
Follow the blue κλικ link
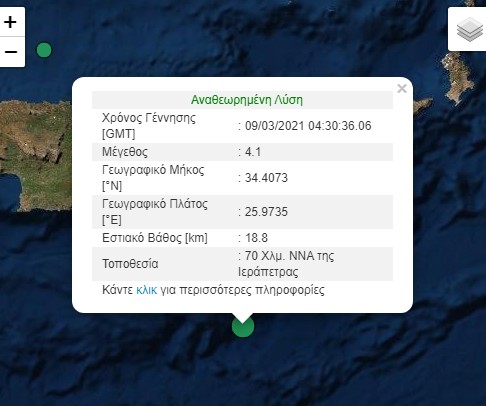[146, 290]
